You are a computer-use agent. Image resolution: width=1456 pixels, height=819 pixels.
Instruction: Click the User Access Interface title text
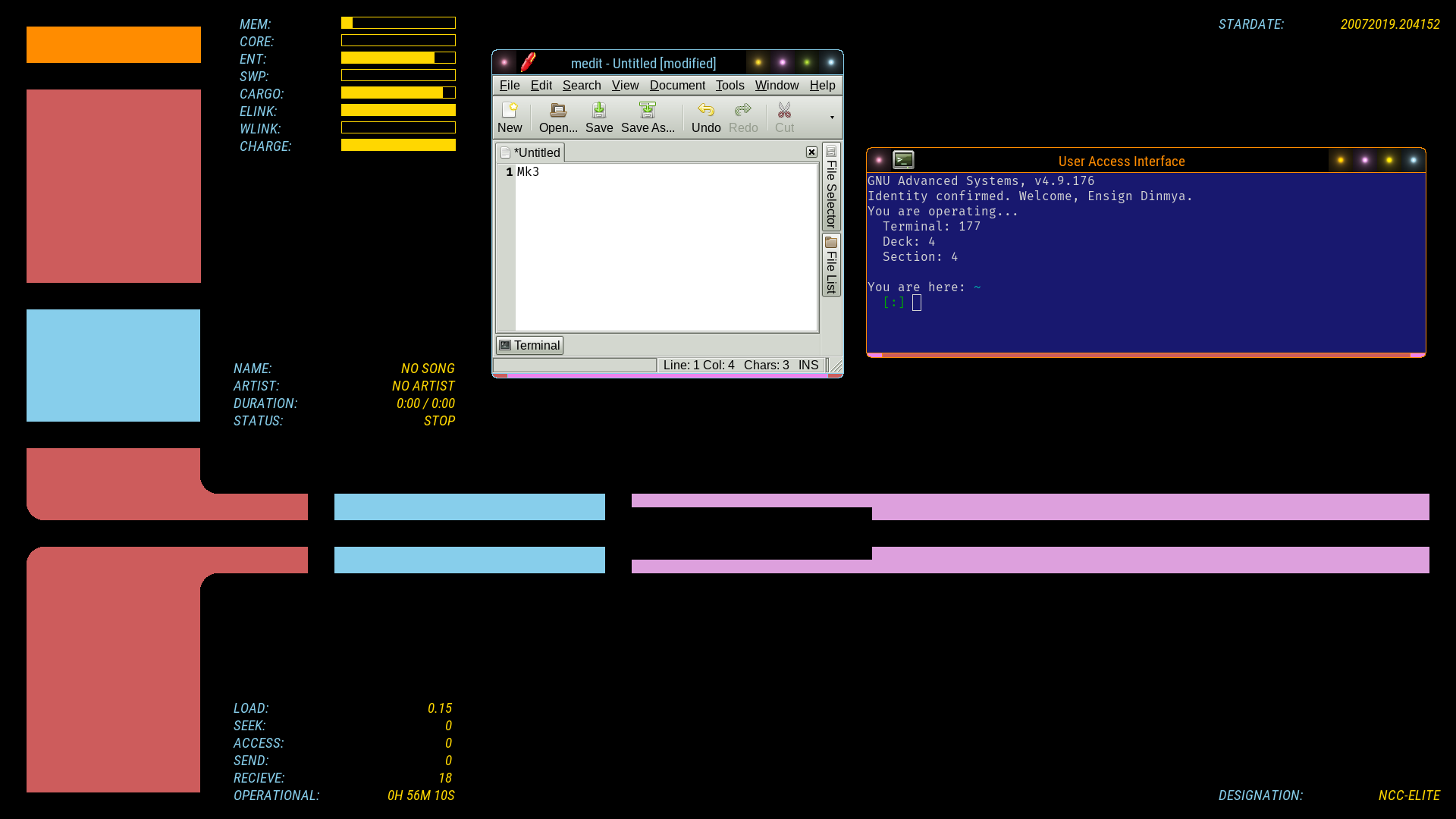[x=1122, y=161]
